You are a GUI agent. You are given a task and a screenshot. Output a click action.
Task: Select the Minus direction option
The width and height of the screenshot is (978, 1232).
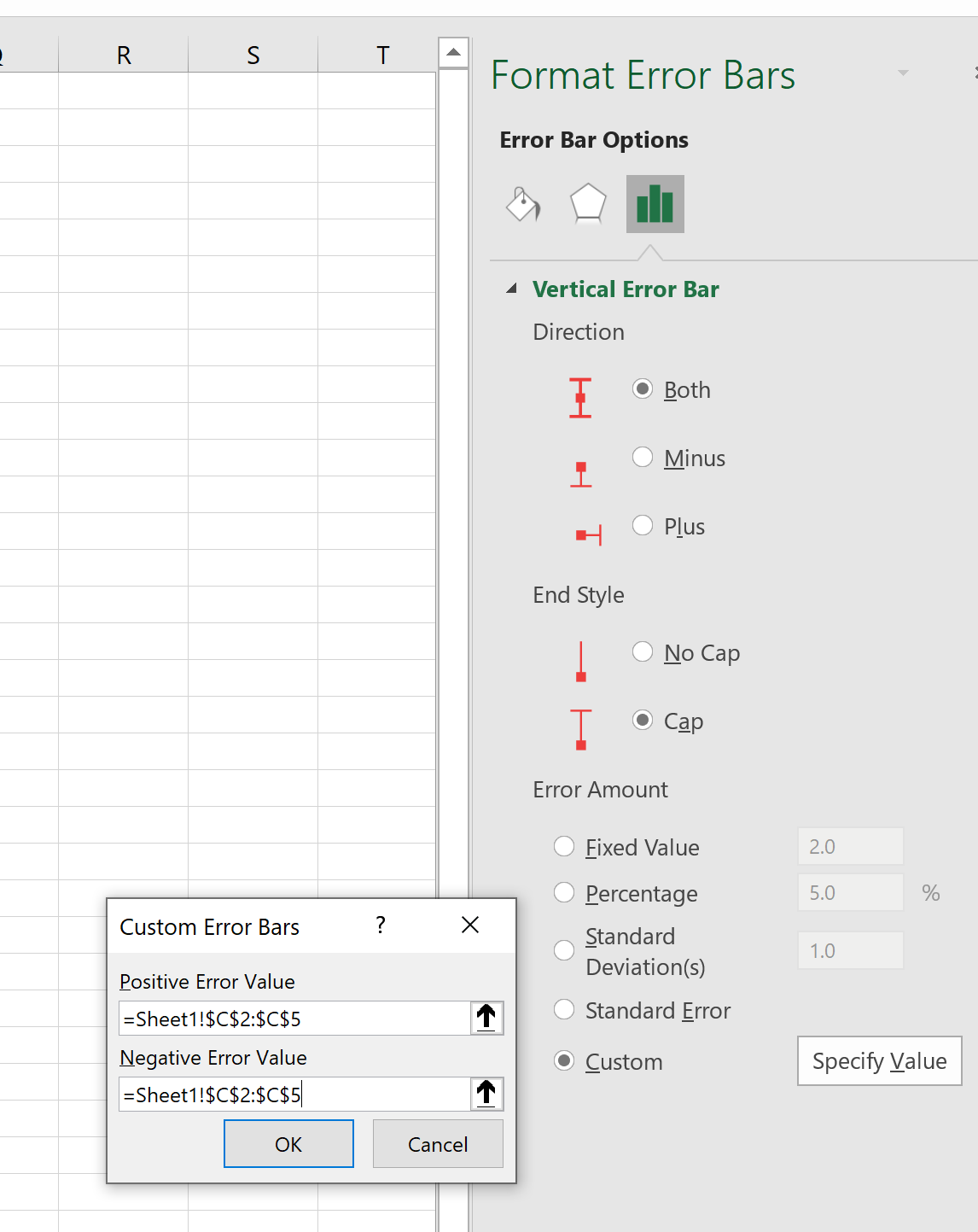(x=643, y=457)
